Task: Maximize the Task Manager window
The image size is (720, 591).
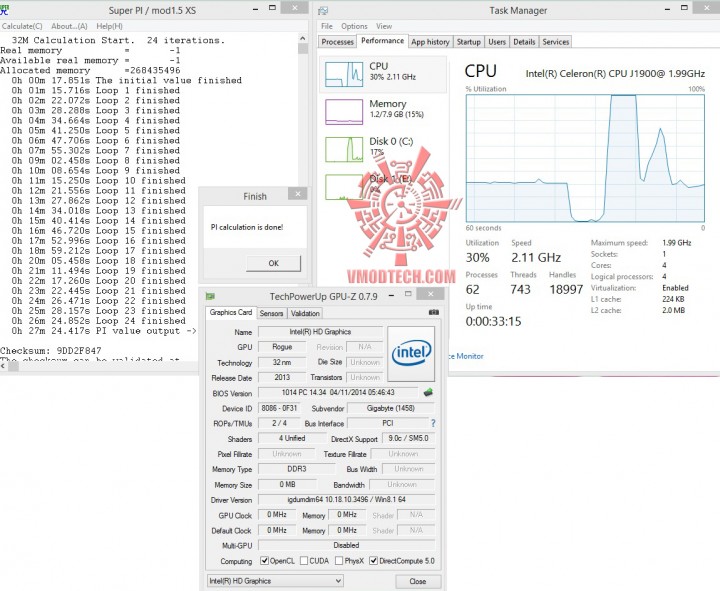Action: pyautogui.click(x=684, y=8)
